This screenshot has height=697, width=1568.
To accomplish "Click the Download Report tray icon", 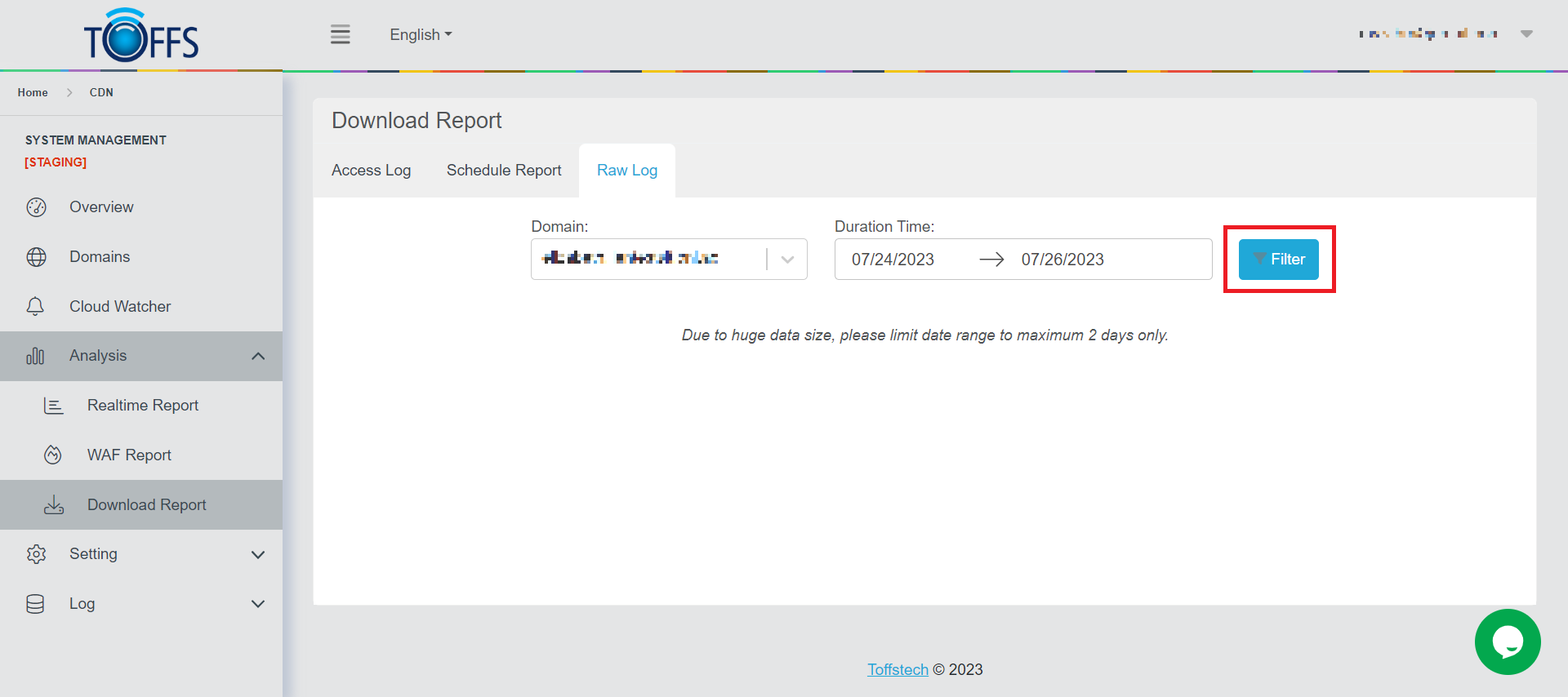I will (54, 505).
